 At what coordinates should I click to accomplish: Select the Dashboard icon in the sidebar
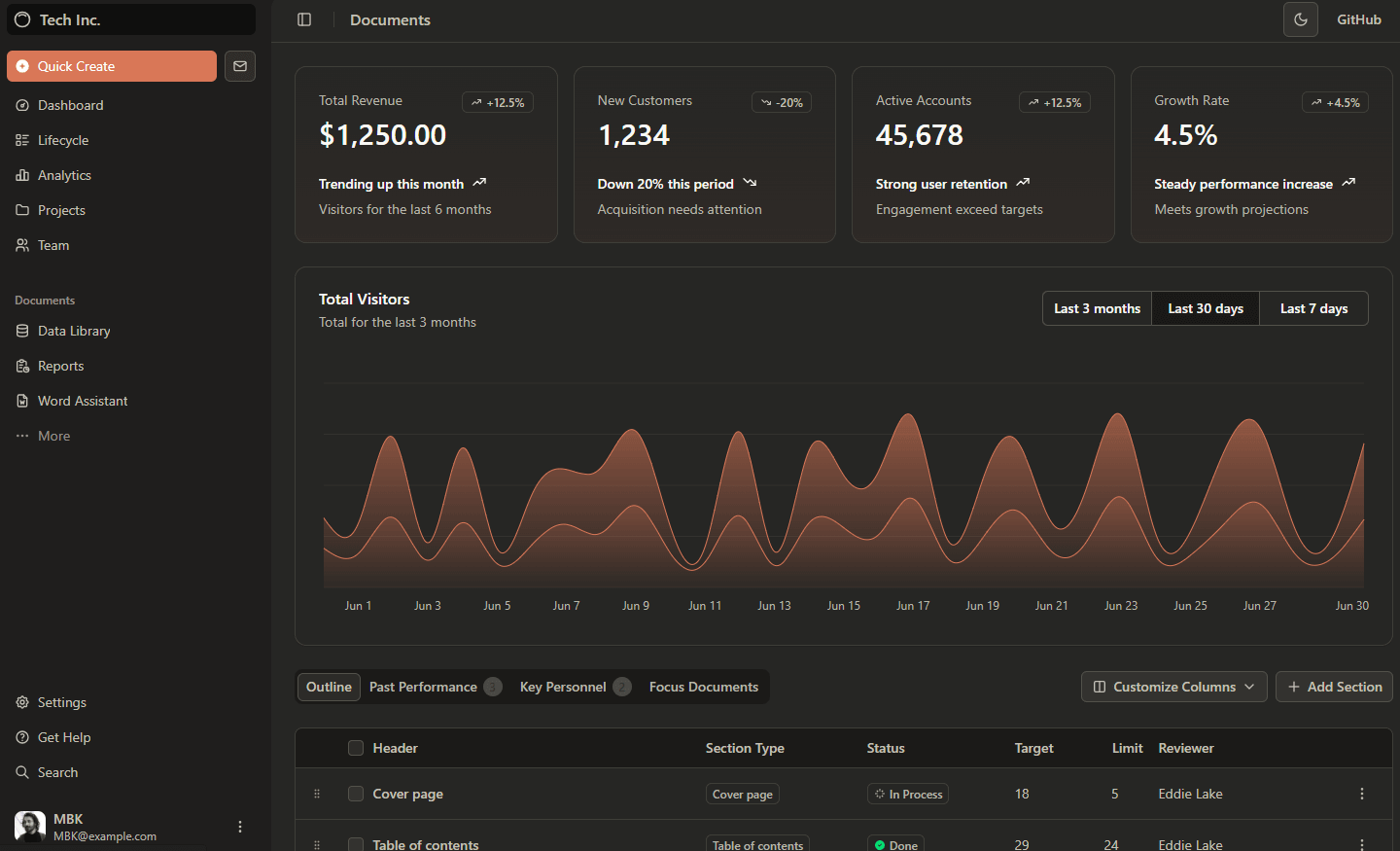pos(21,105)
